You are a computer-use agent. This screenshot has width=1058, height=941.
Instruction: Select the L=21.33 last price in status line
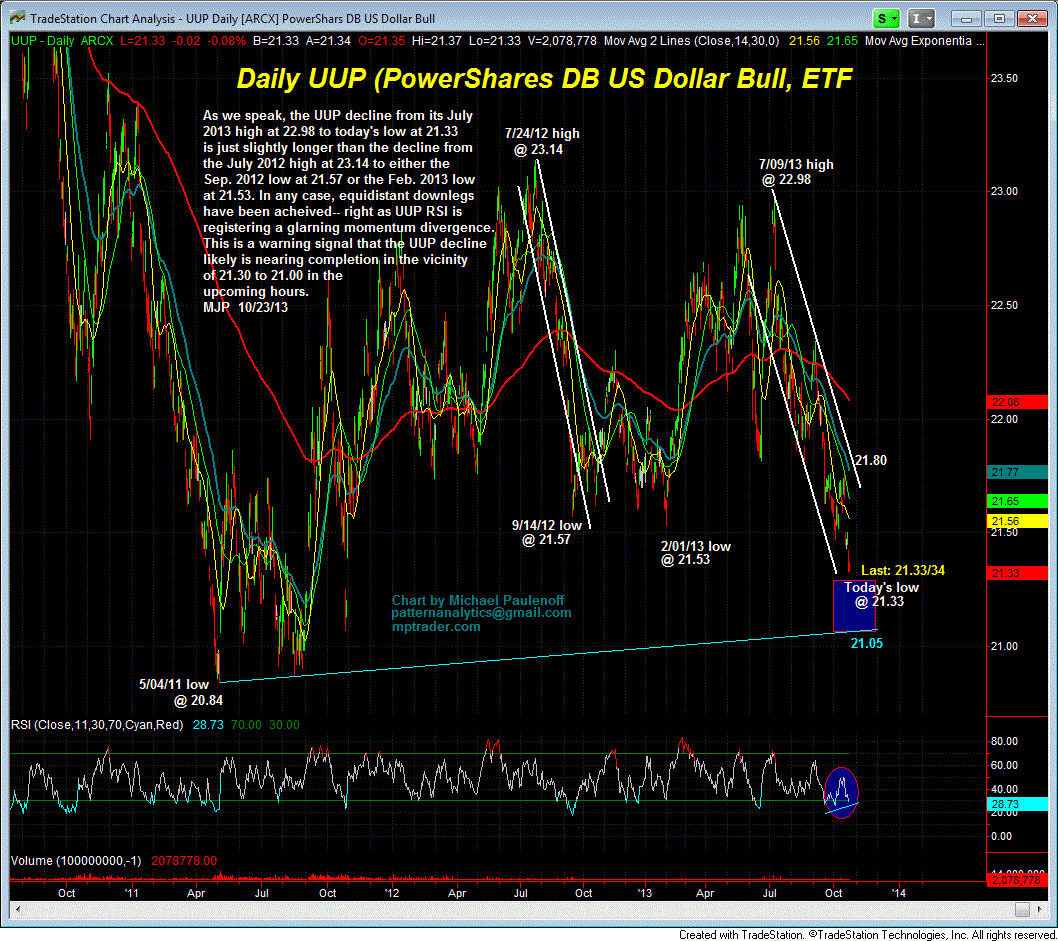pyautogui.click(x=142, y=40)
